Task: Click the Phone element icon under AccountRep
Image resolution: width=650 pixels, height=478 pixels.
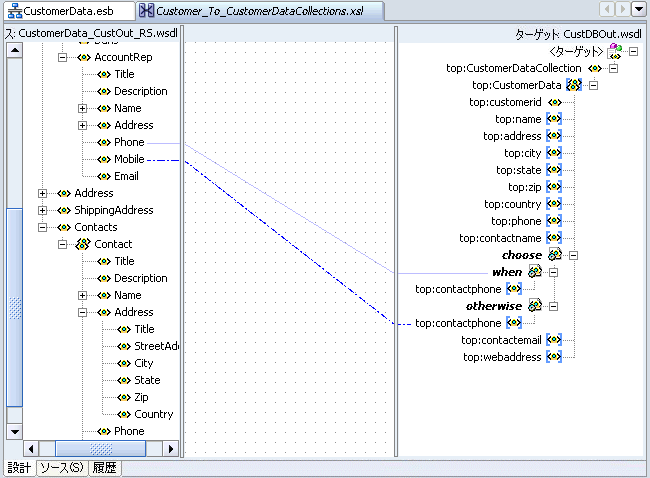Action: coord(104,142)
